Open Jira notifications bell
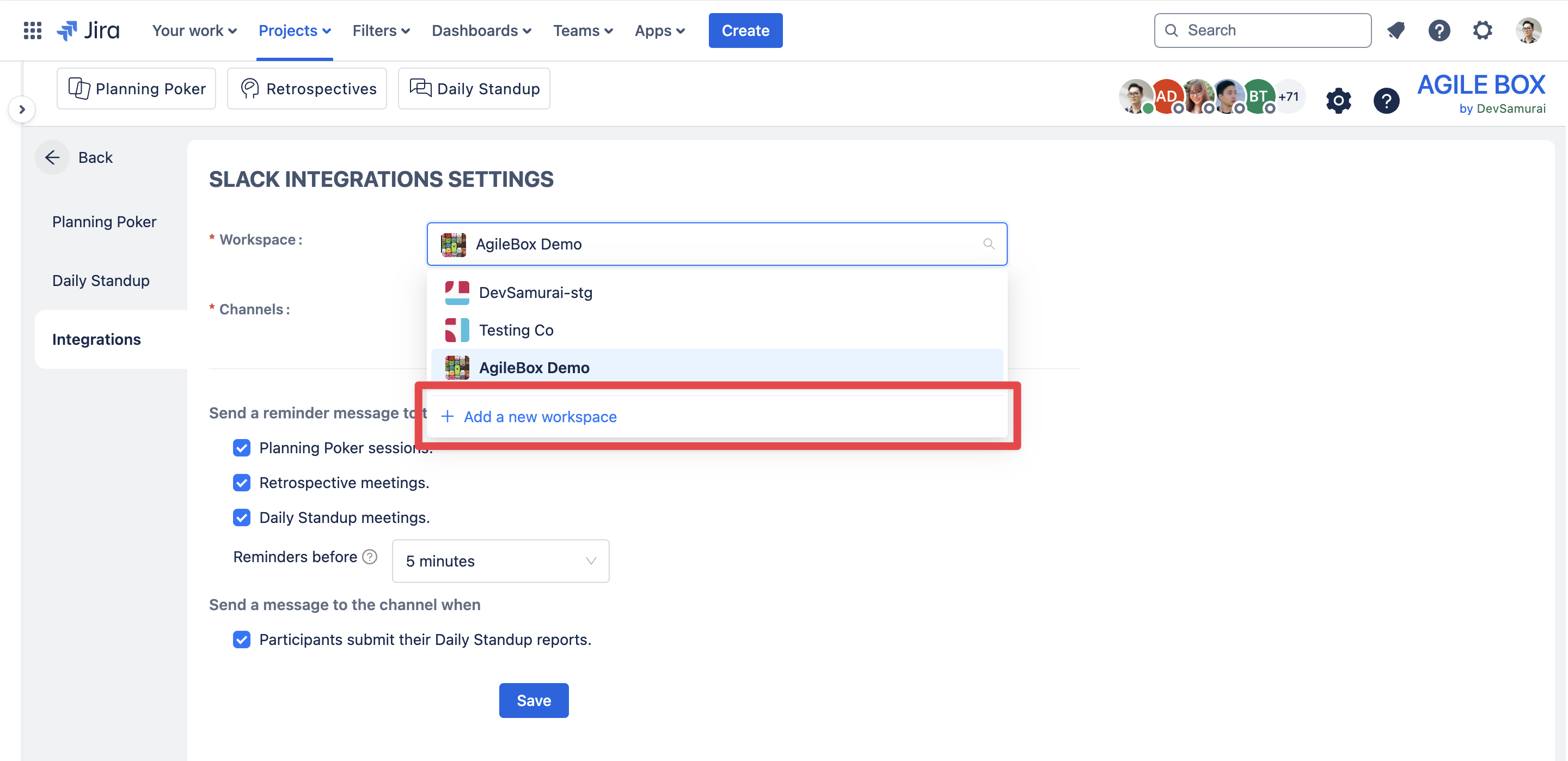The image size is (1568, 761). click(x=1396, y=31)
